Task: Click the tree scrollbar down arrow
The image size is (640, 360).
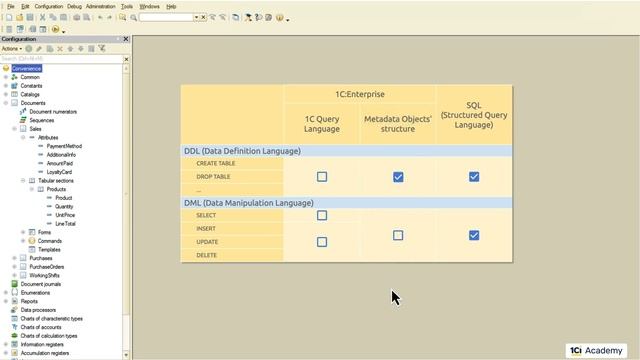Action: [126, 355]
